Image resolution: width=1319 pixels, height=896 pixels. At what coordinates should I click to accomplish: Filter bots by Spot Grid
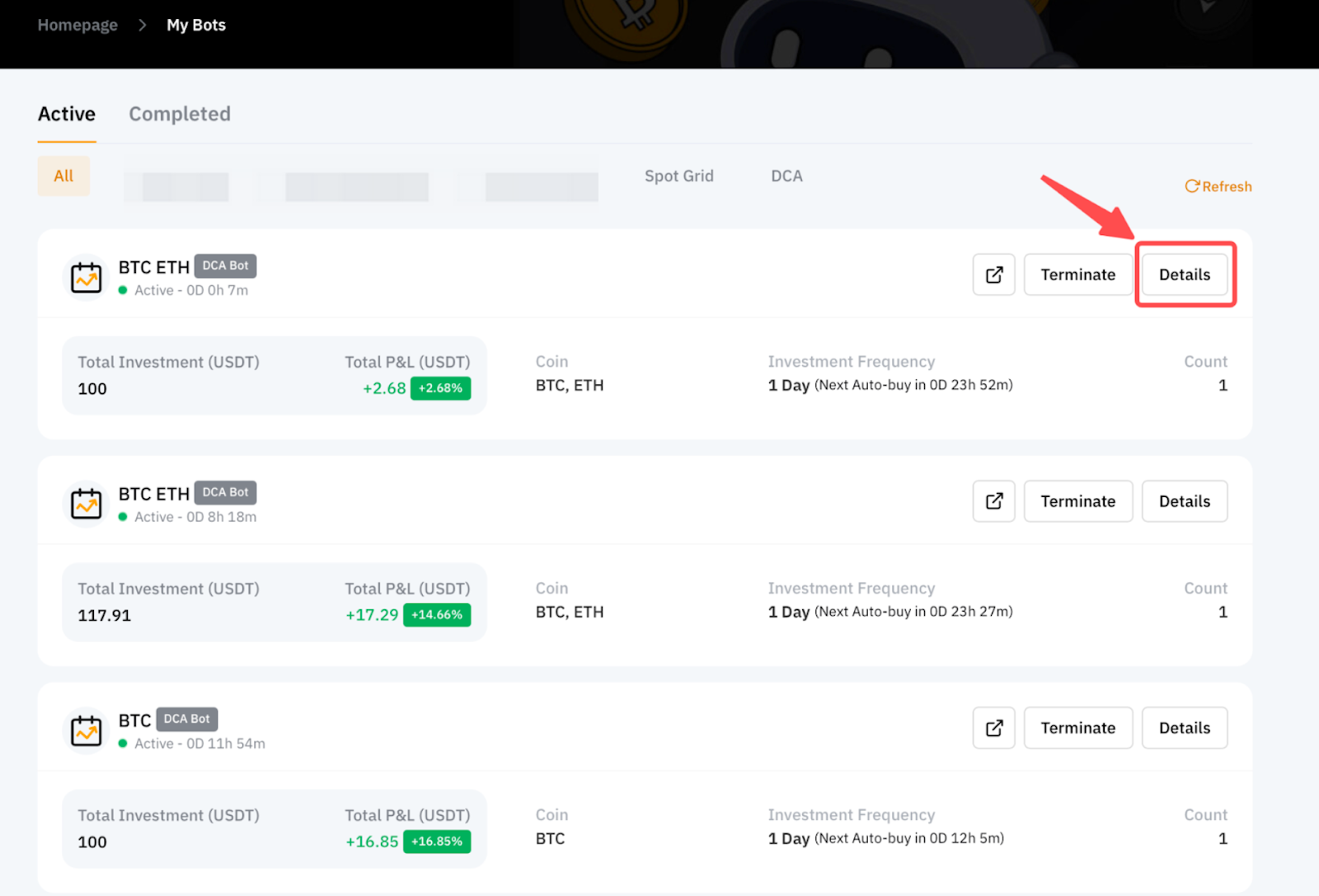coord(678,176)
